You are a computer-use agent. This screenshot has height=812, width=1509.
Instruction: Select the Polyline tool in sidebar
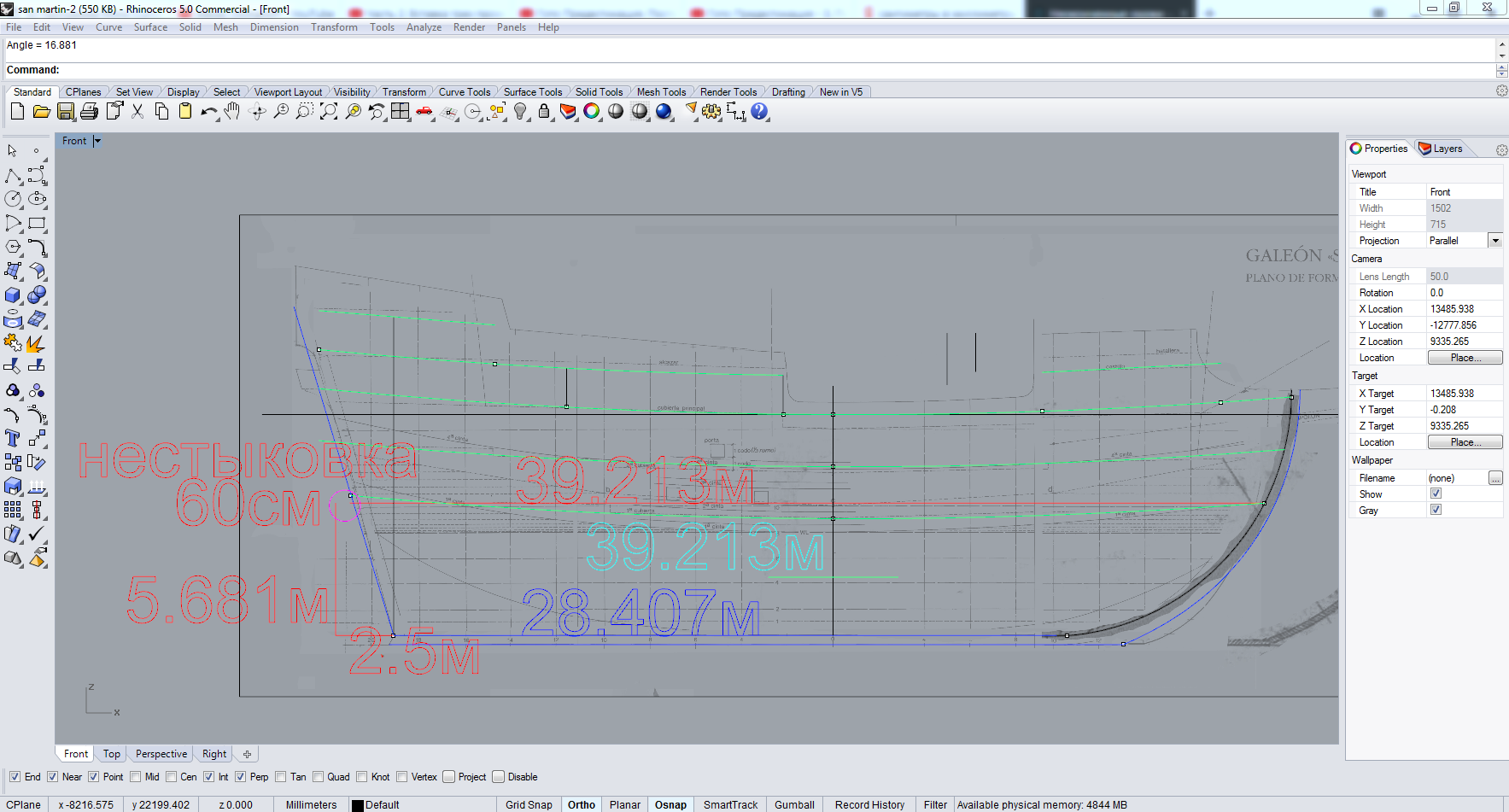(x=13, y=176)
